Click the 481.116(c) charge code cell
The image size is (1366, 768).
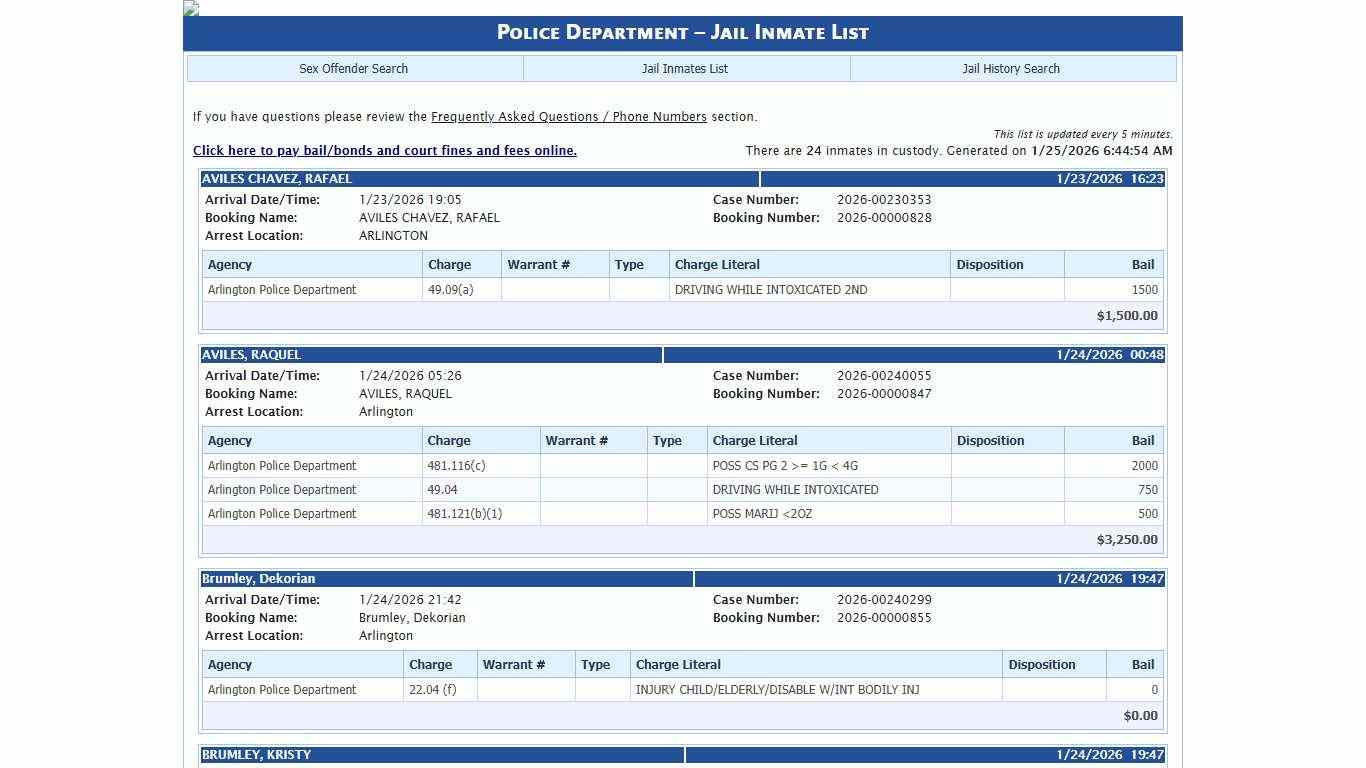tap(456, 466)
